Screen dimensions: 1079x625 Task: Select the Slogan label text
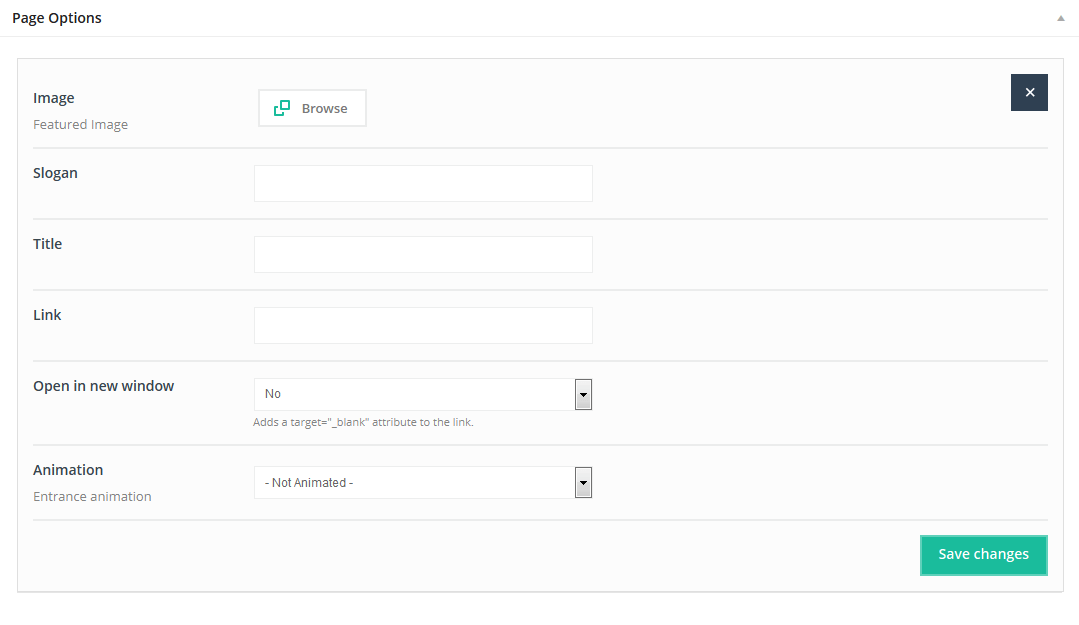55,173
